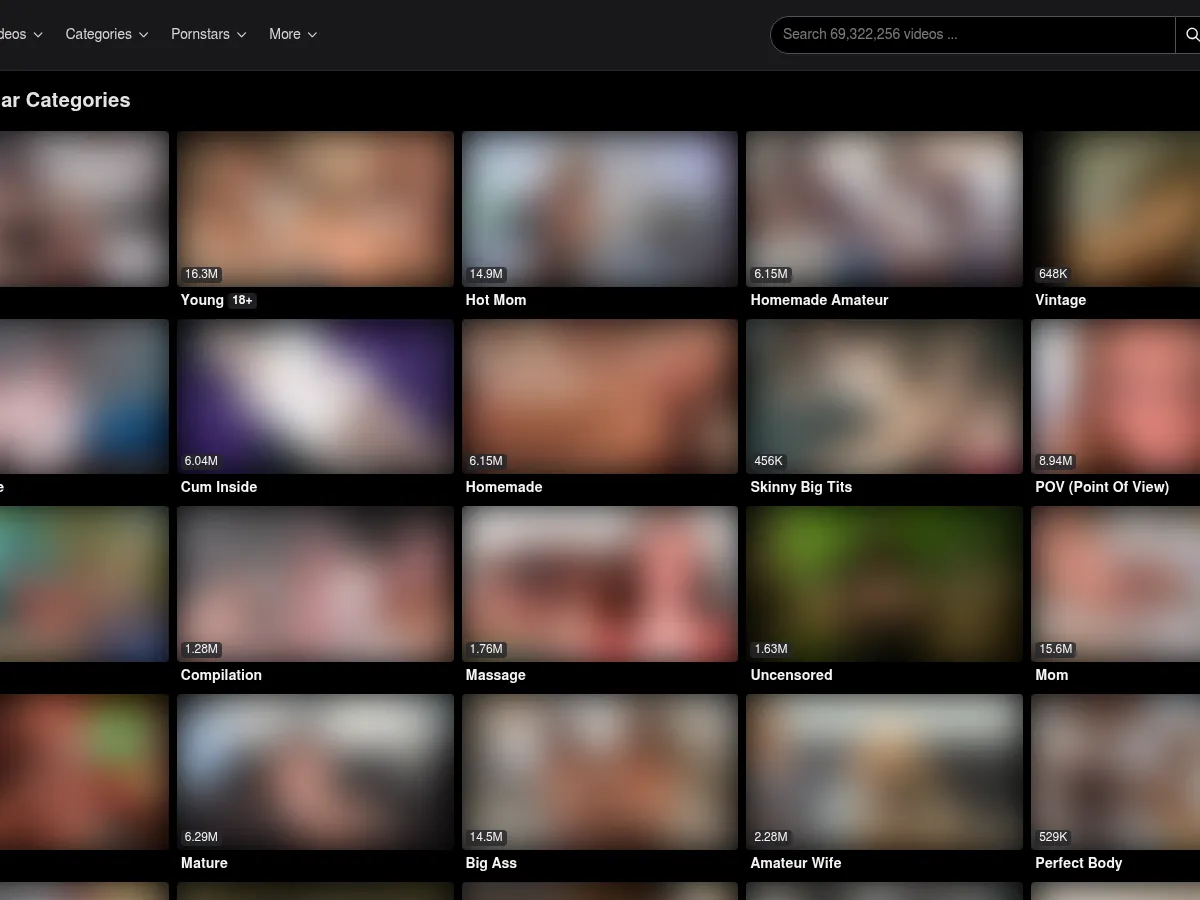This screenshot has height=900, width=1200.
Task: Open the Categories dropdown menu
Action: pos(107,34)
